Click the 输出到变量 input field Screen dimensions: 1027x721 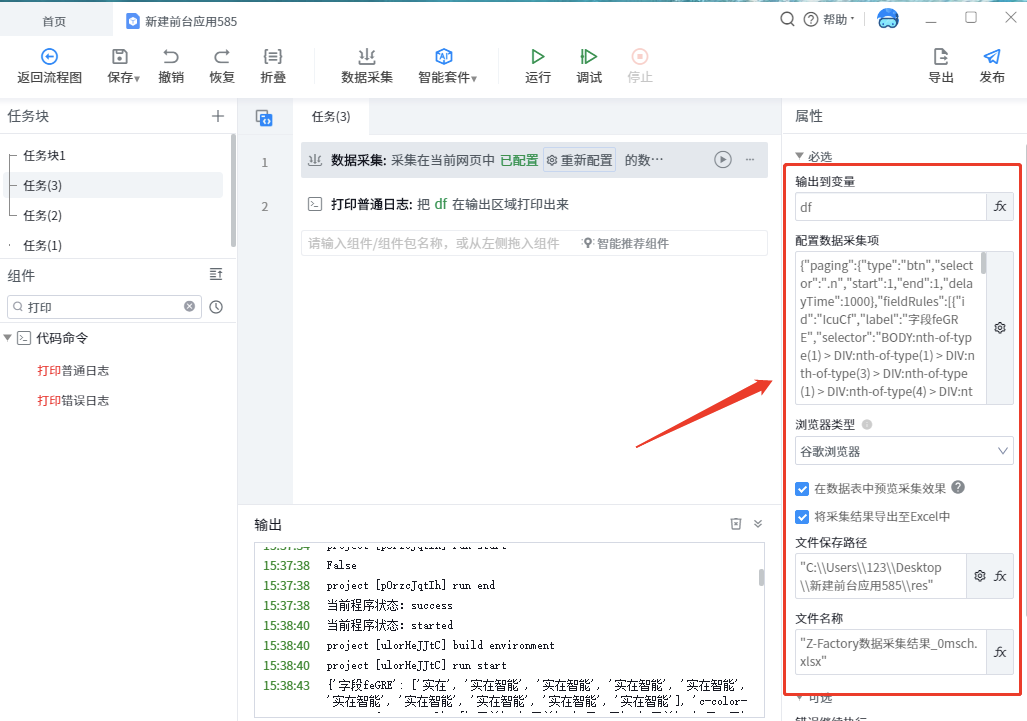(889, 207)
